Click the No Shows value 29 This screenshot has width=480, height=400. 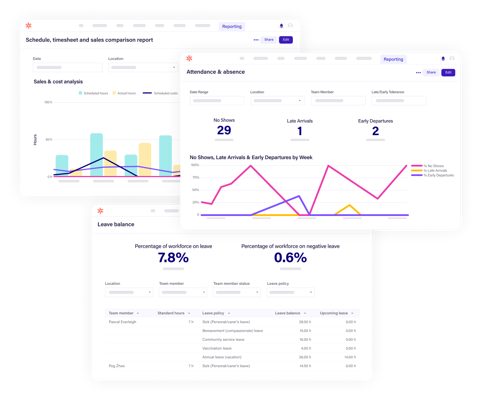tap(224, 130)
